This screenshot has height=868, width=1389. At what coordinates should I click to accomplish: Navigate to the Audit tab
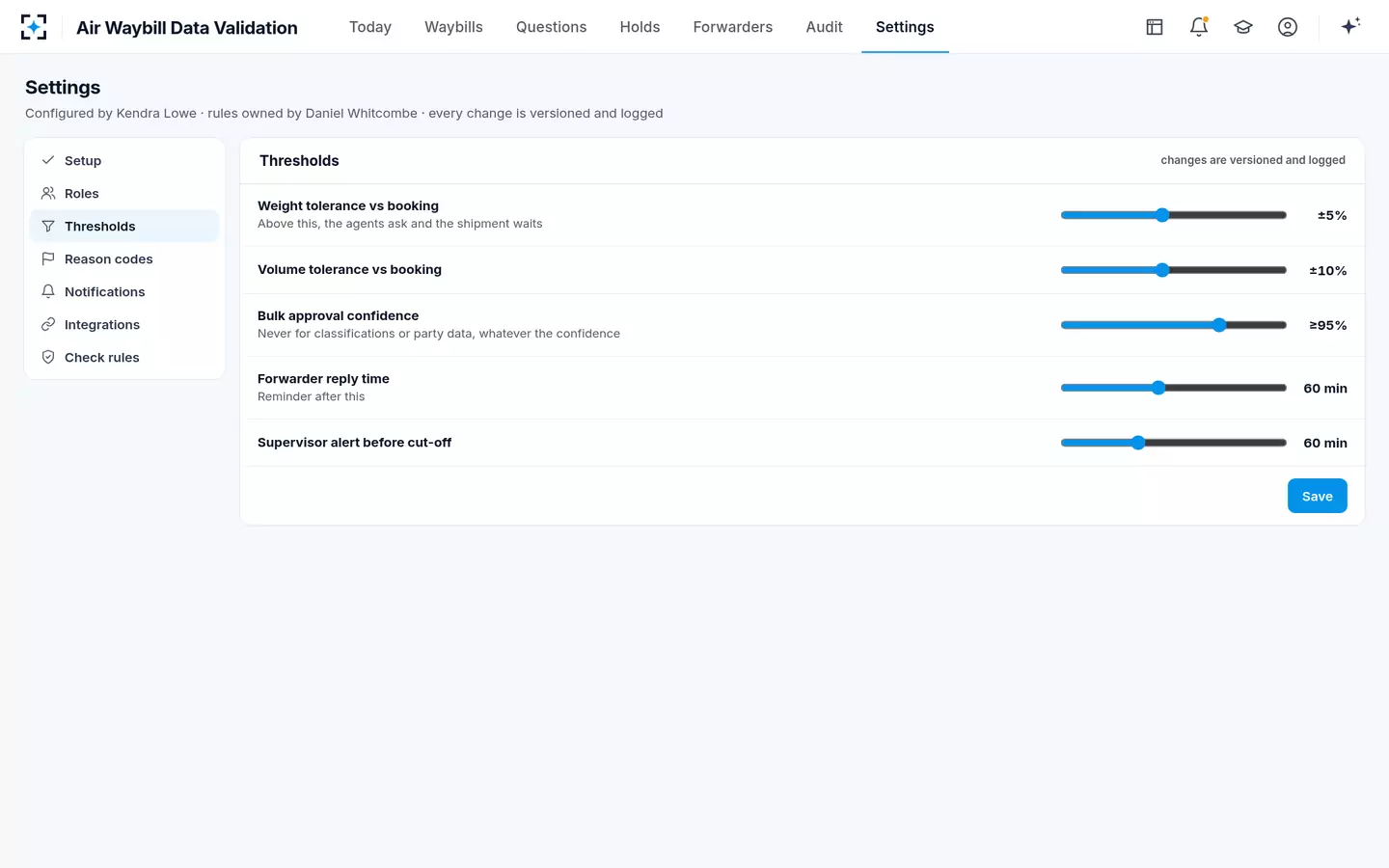click(824, 27)
